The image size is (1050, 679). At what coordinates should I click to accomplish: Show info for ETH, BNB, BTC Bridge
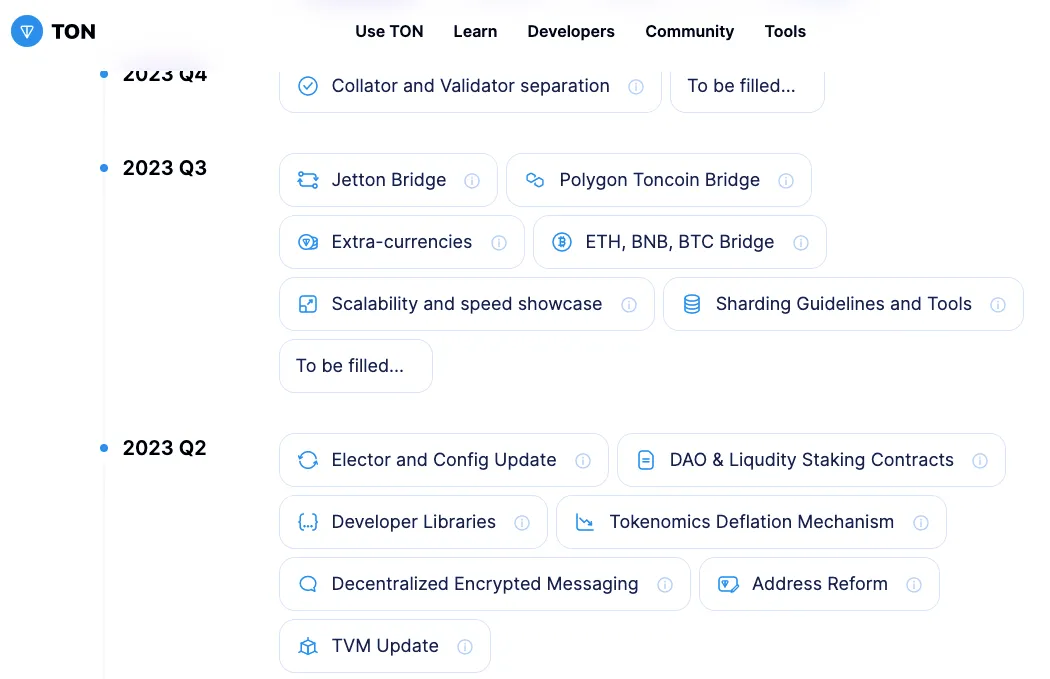tap(801, 242)
